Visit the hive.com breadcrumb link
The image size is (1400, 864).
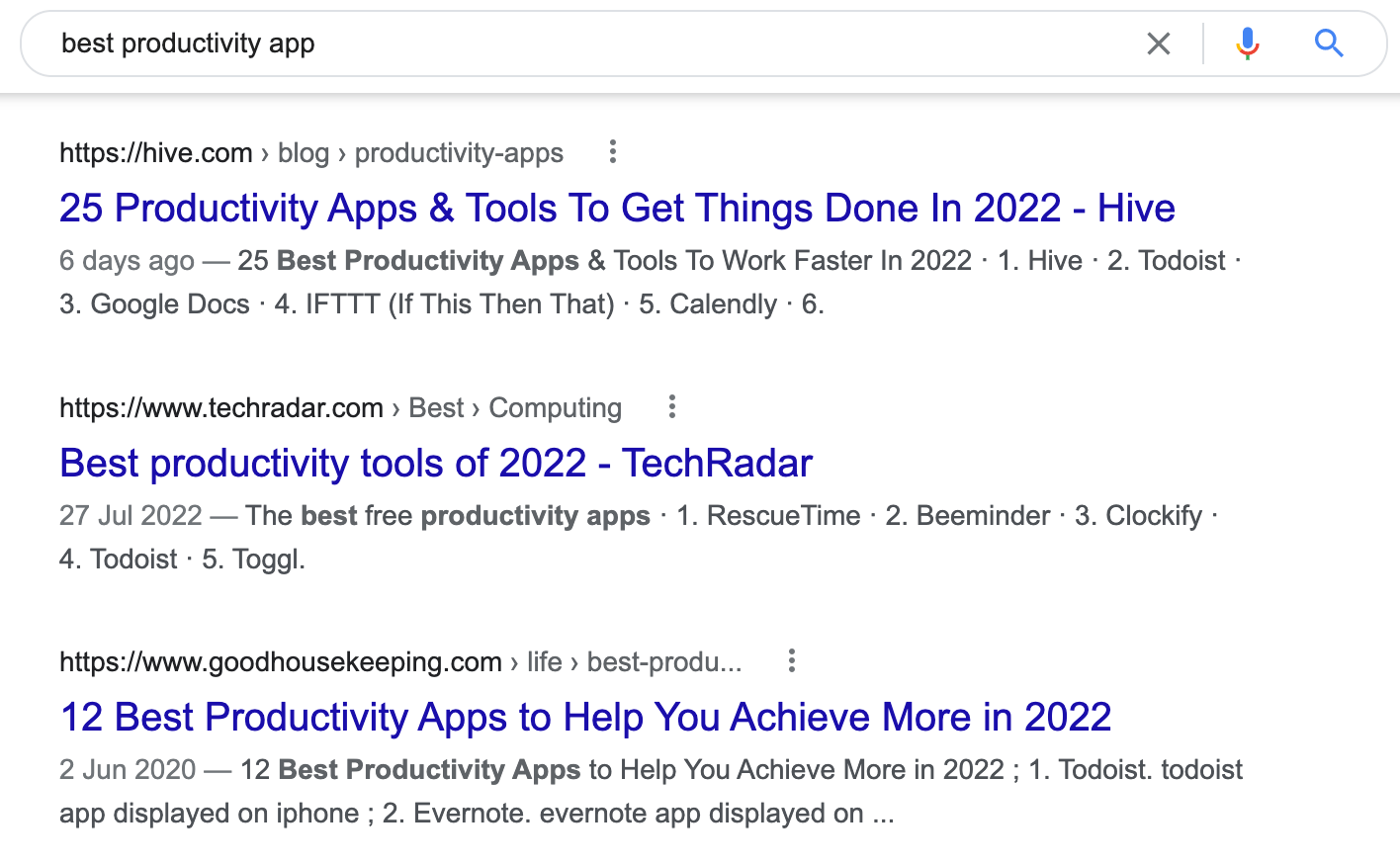(155, 152)
